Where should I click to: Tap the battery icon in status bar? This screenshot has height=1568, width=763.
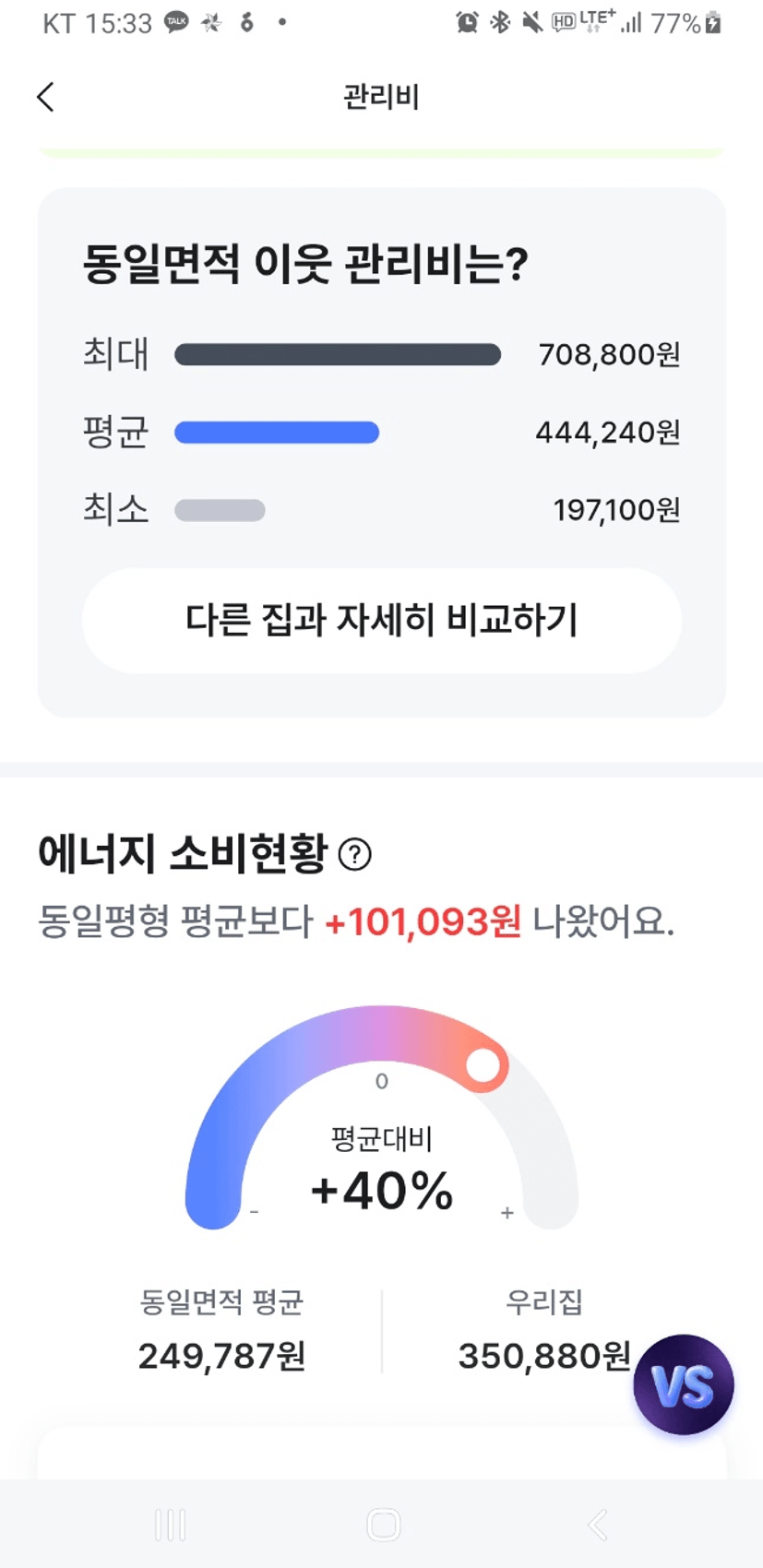coord(713,23)
